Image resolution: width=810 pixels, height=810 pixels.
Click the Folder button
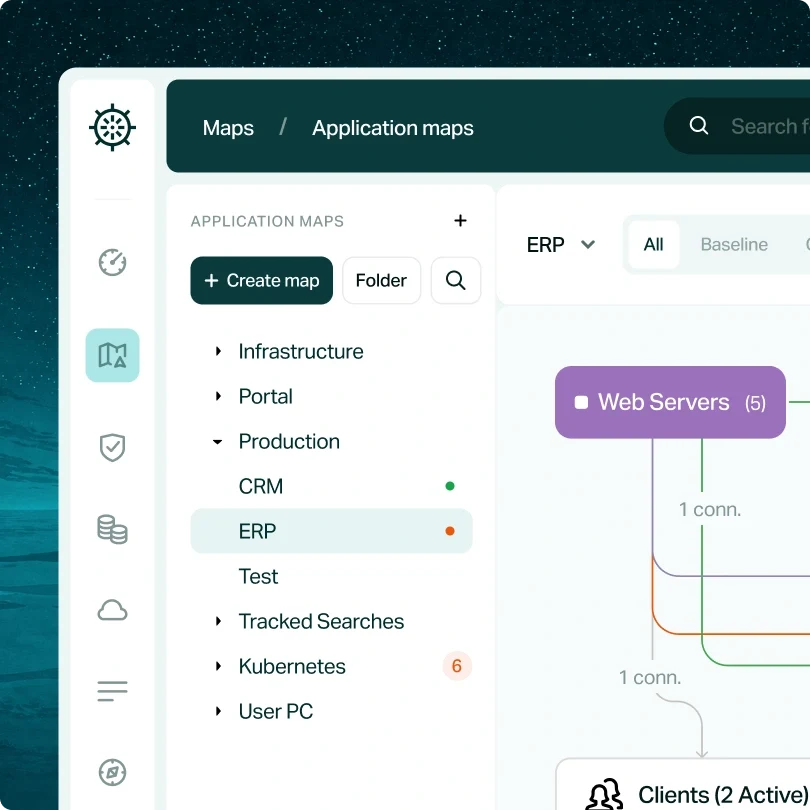click(x=381, y=281)
